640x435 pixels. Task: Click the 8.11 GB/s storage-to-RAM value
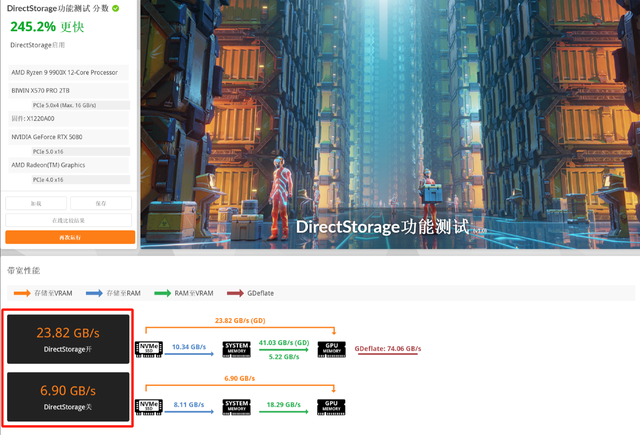click(x=189, y=405)
